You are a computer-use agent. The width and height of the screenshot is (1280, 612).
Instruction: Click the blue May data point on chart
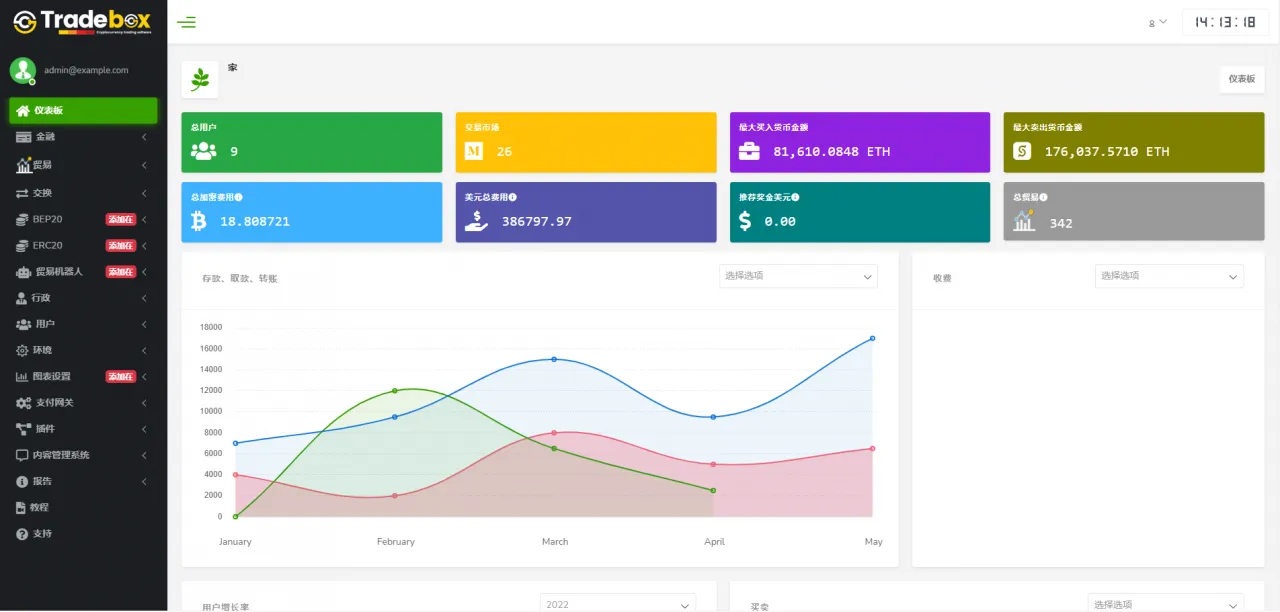point(872,338)
